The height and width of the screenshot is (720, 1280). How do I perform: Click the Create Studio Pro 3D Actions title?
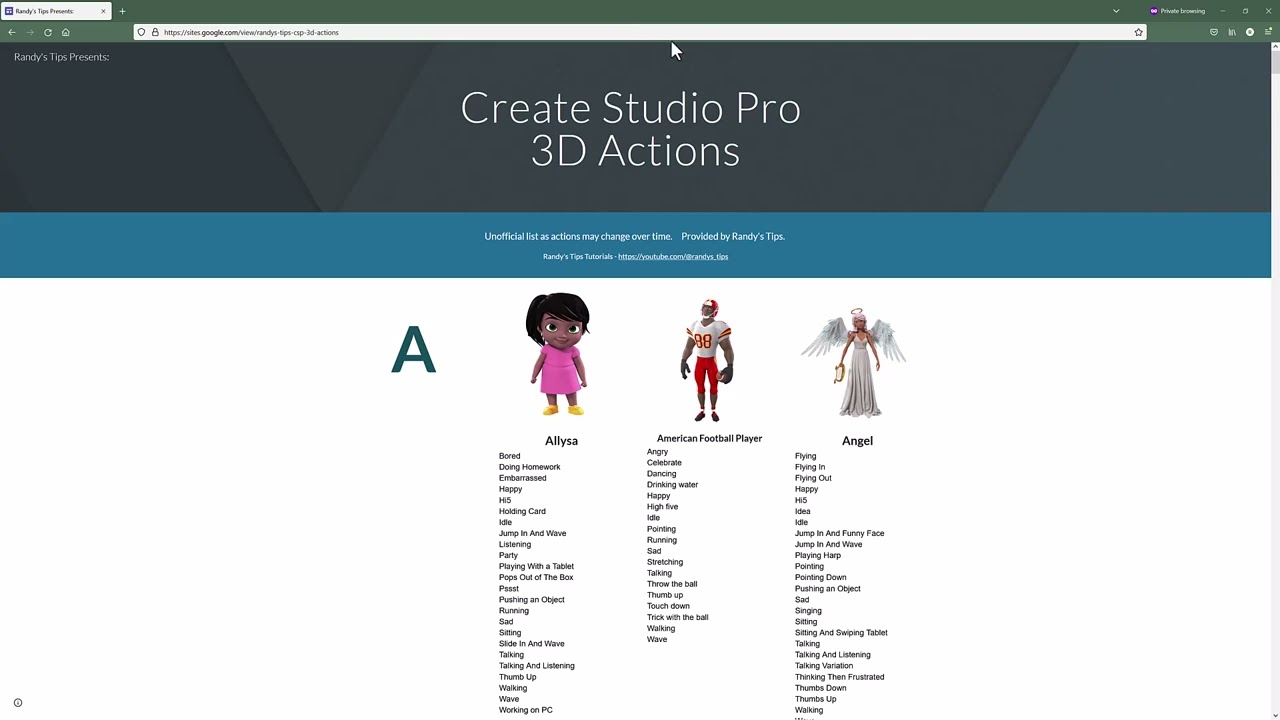(x=631, y=129)
